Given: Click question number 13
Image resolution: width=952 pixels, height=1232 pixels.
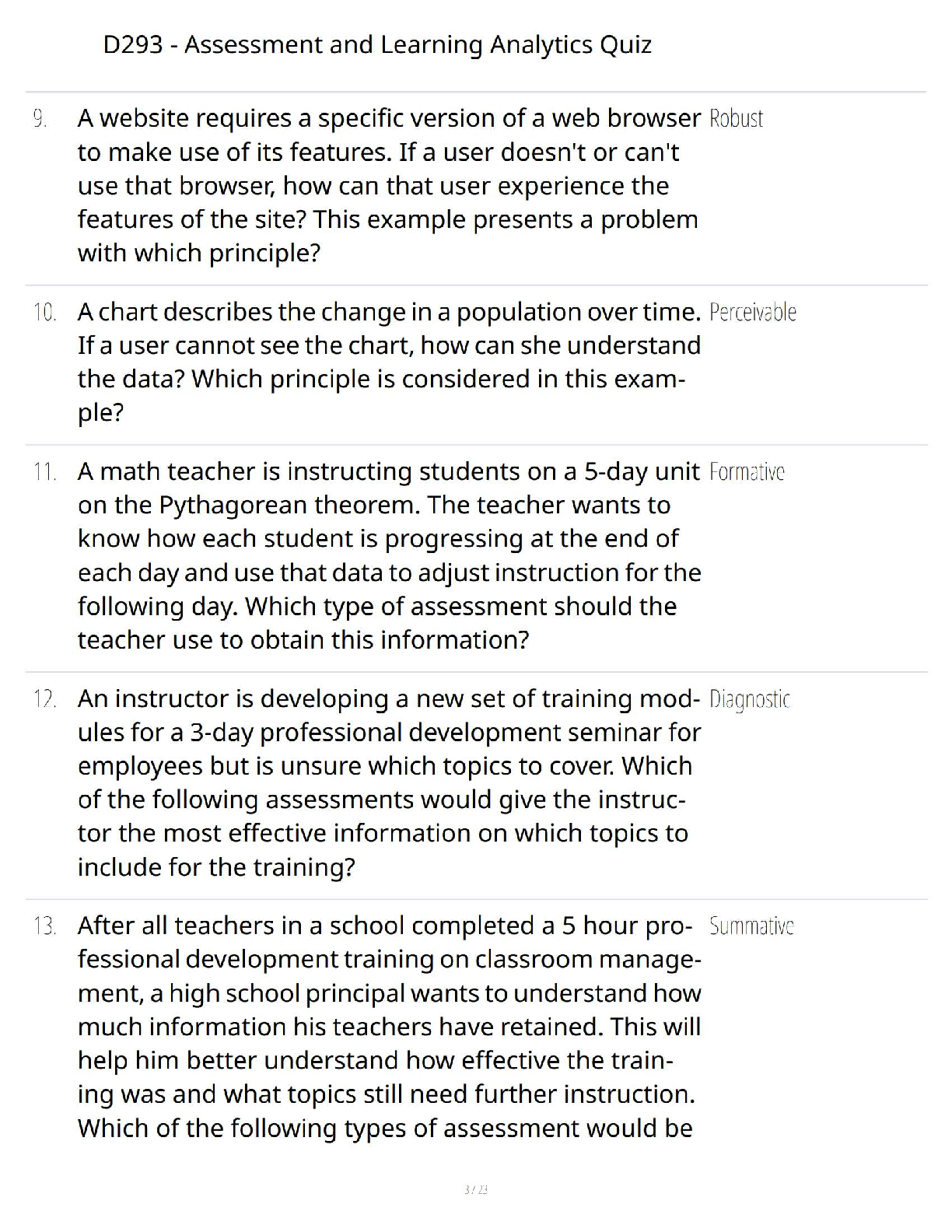Looking at the screenshot, I should [x=44, y=926].
